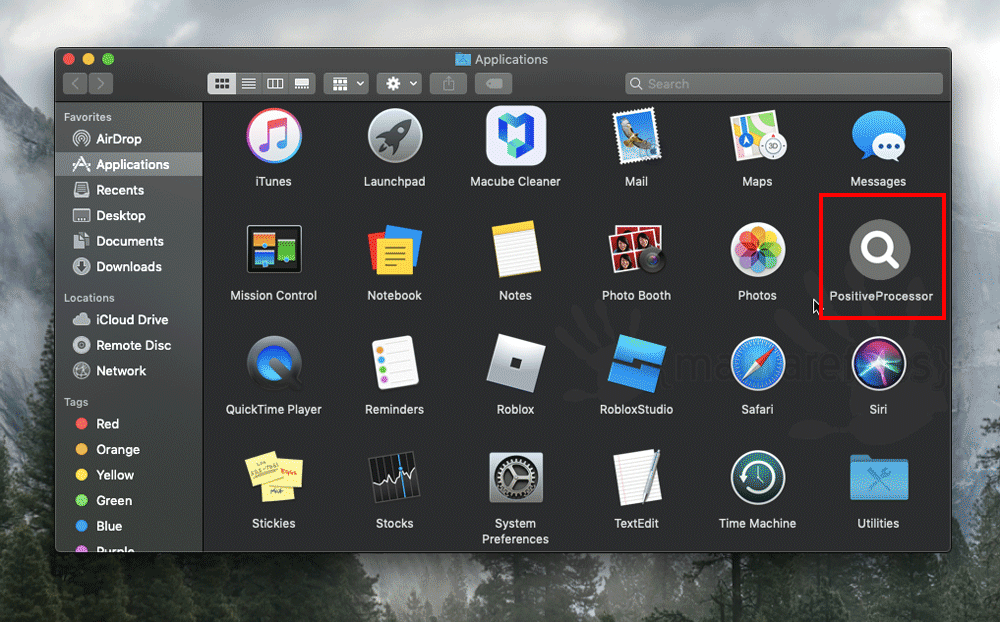Viewport: 1000px width, 622px height.
Task: Open Desktop in the sidebar
Action: (129, 215)
